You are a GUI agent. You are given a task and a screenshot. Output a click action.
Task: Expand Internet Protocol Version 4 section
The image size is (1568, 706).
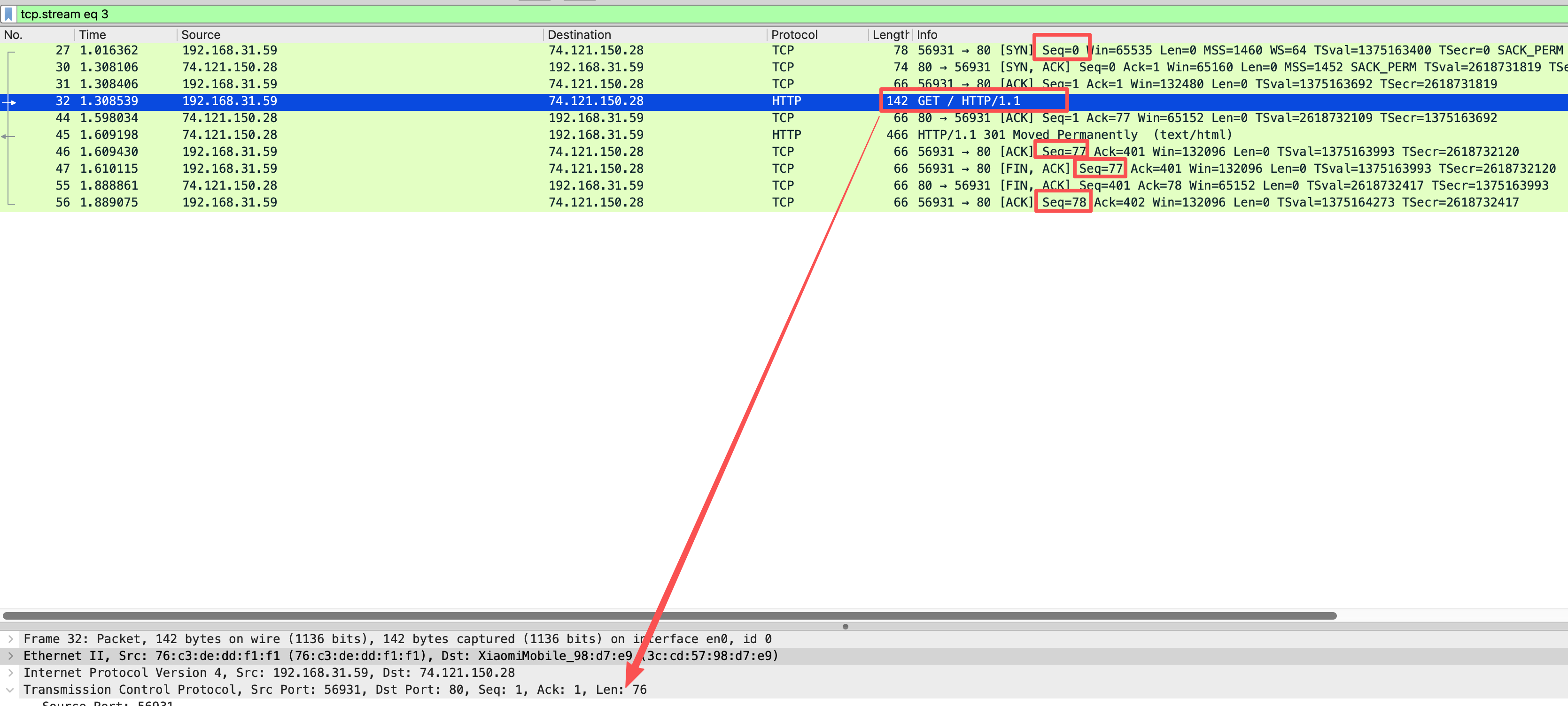click(10, 673)
